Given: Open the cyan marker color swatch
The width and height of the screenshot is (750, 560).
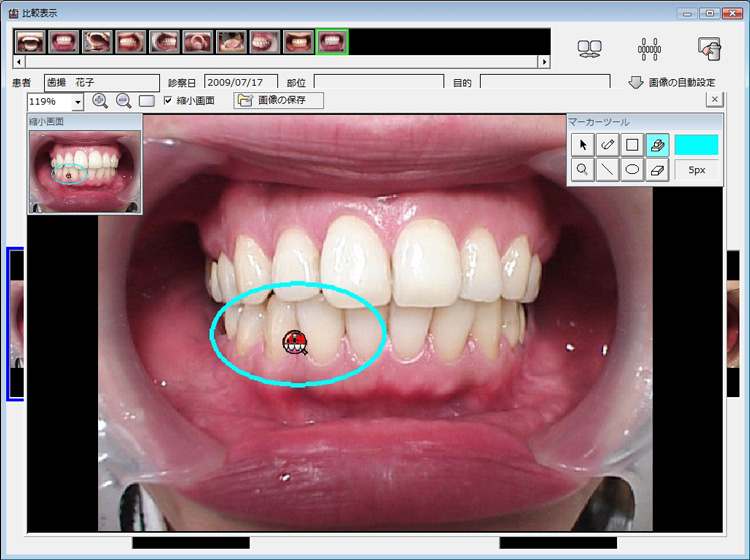Looking at the screenshot, I should click(696, 145).
